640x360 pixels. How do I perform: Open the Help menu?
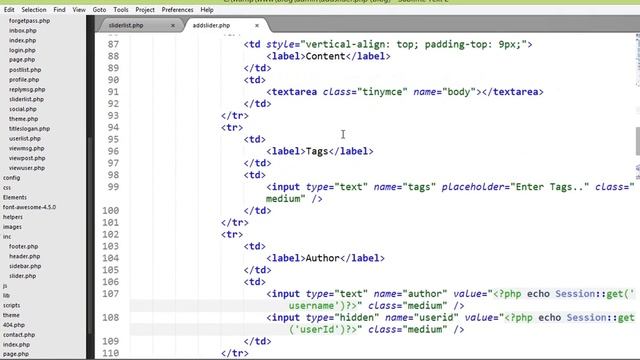tap(207, 9)
